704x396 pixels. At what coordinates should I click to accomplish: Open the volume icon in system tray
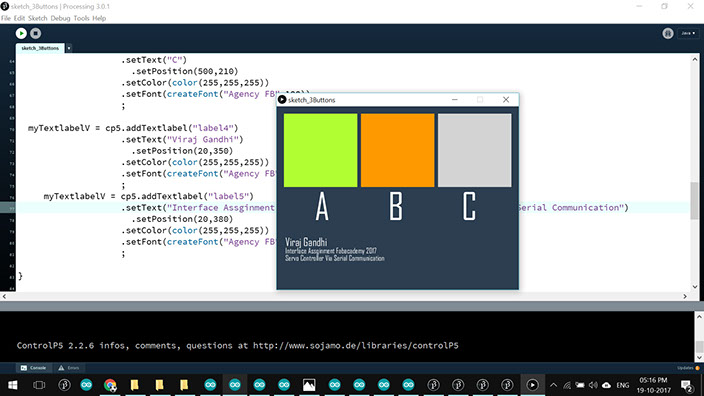pos(593,385)
